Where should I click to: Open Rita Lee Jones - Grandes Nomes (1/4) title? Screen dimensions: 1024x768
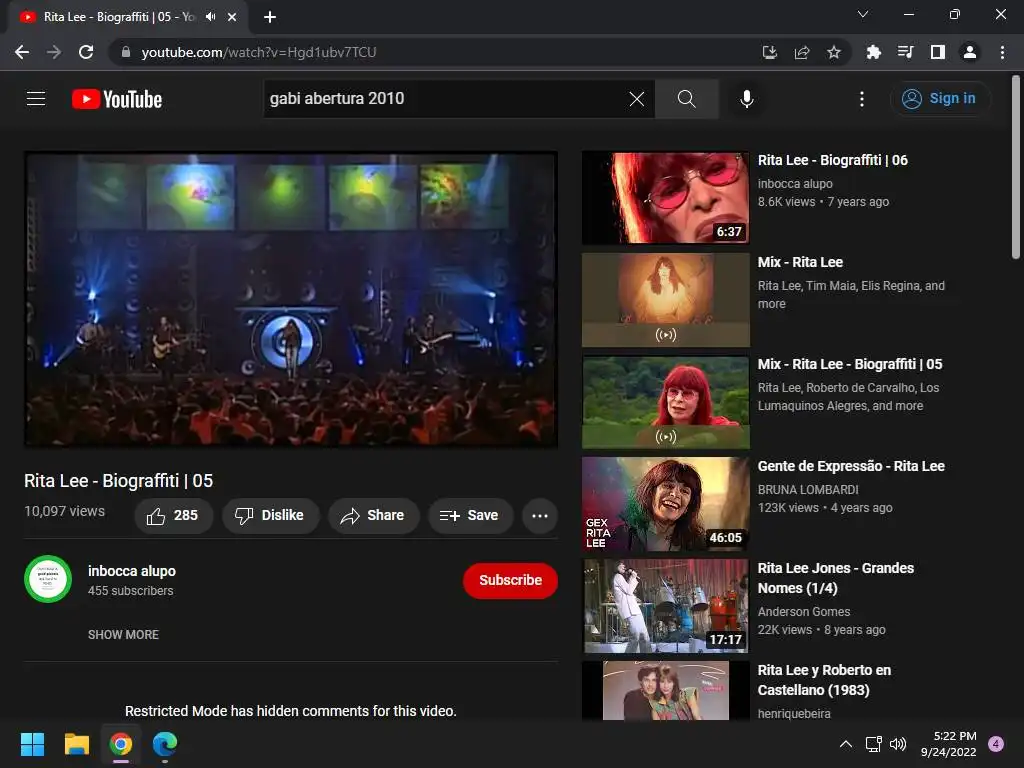pyautogui.click(x=835, y=578)
